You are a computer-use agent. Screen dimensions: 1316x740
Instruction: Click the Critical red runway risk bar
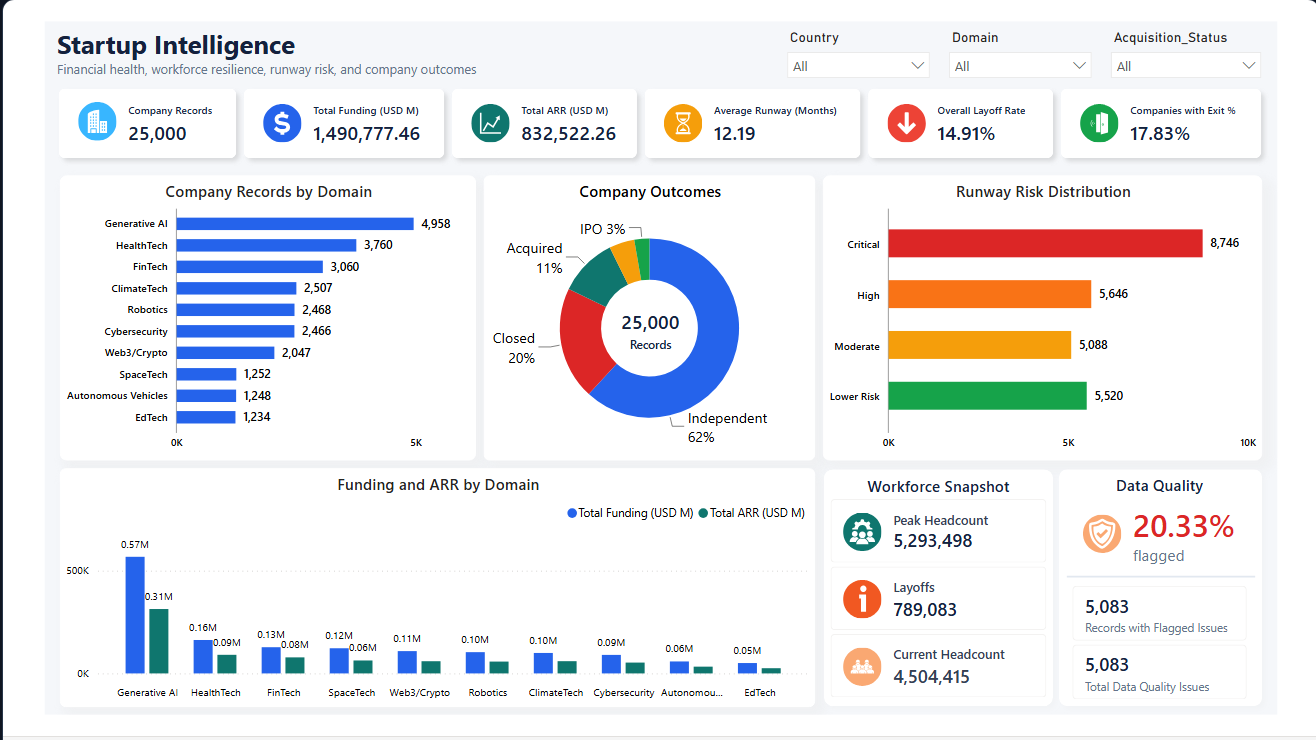pos(1045,244)
